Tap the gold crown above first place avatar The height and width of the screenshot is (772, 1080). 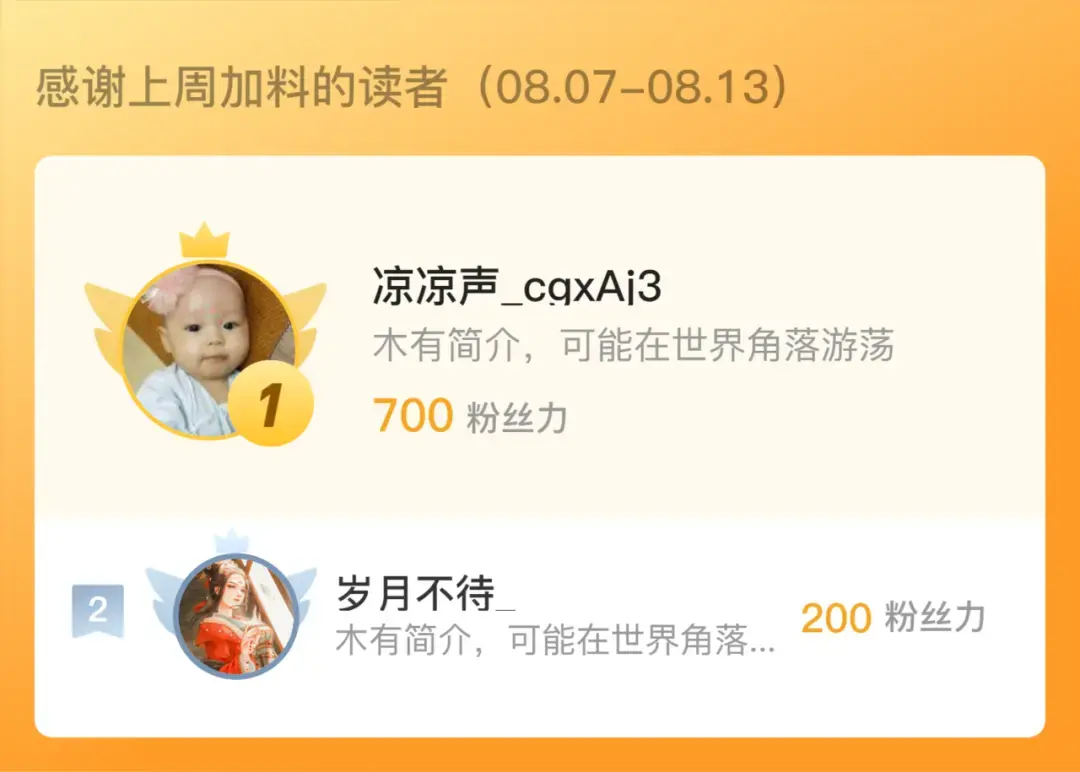204,241
